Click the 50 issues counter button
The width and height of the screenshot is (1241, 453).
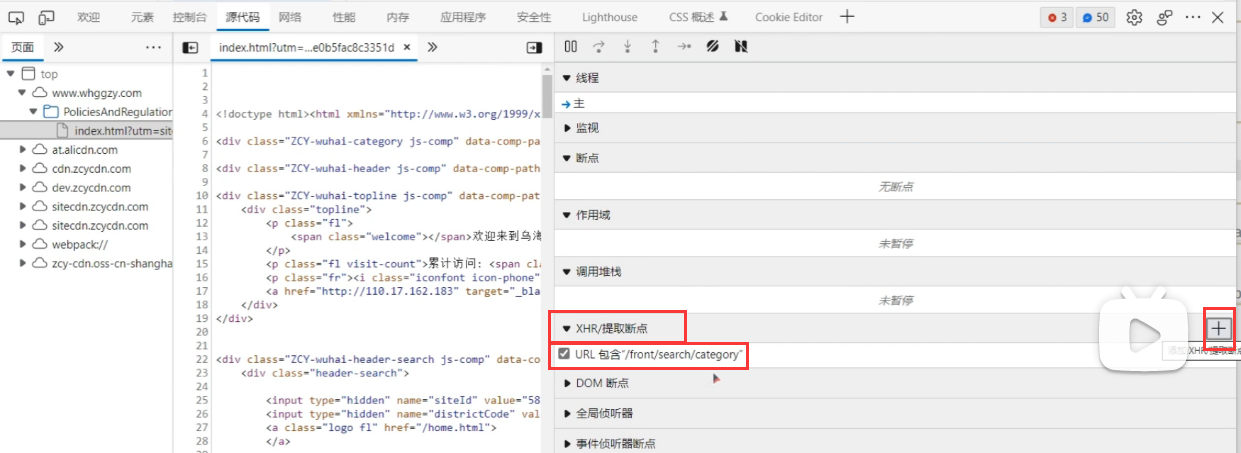1095,17
